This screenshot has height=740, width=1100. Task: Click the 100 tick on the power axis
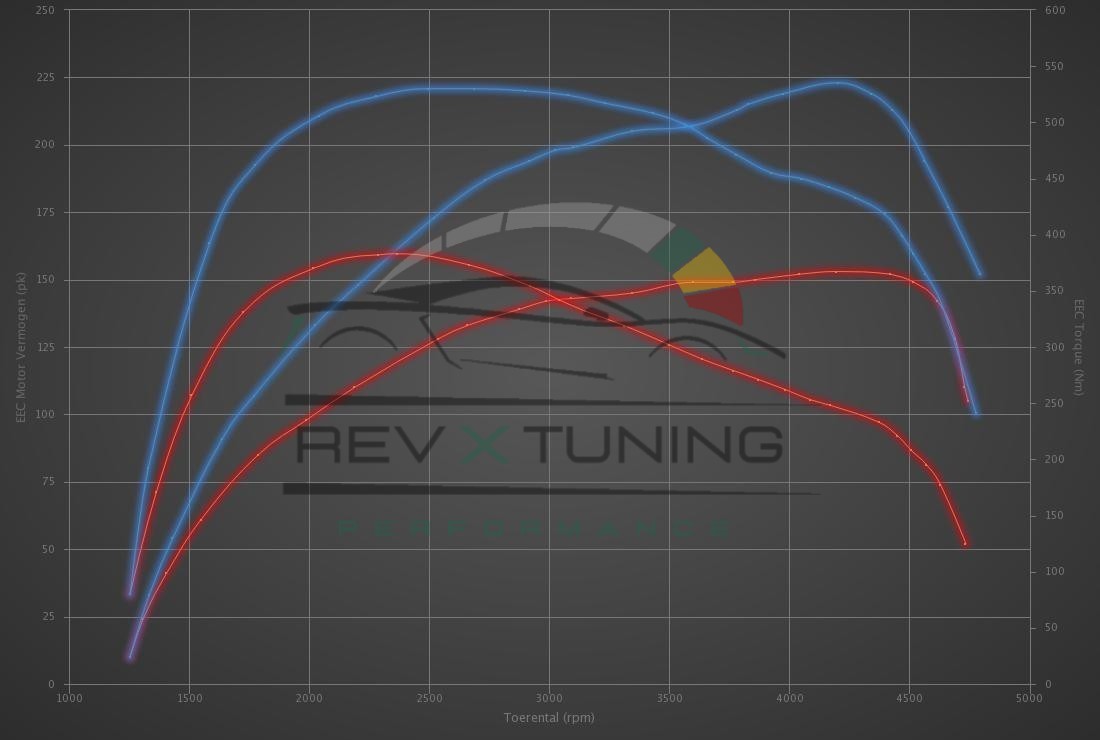click(46, 414)
